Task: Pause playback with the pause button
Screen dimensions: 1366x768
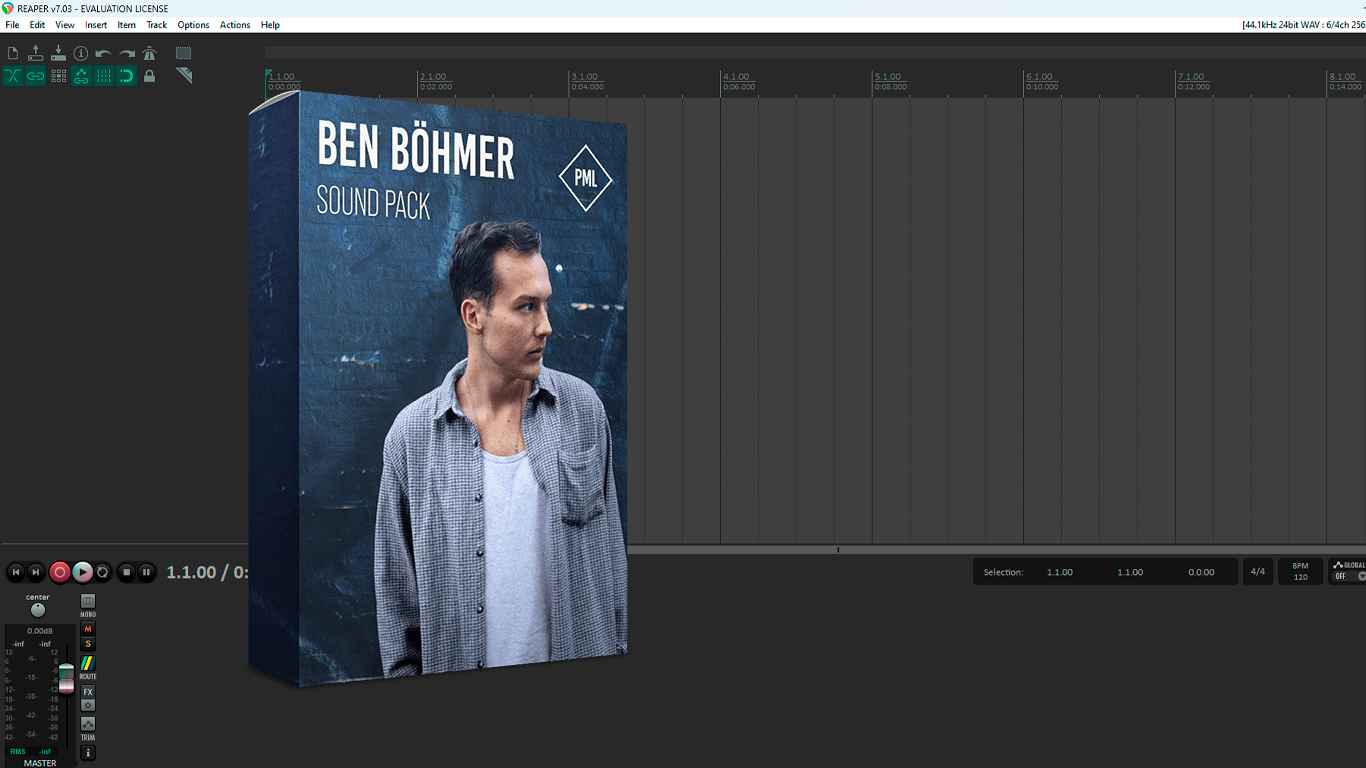Action: (x=146, y=572)
